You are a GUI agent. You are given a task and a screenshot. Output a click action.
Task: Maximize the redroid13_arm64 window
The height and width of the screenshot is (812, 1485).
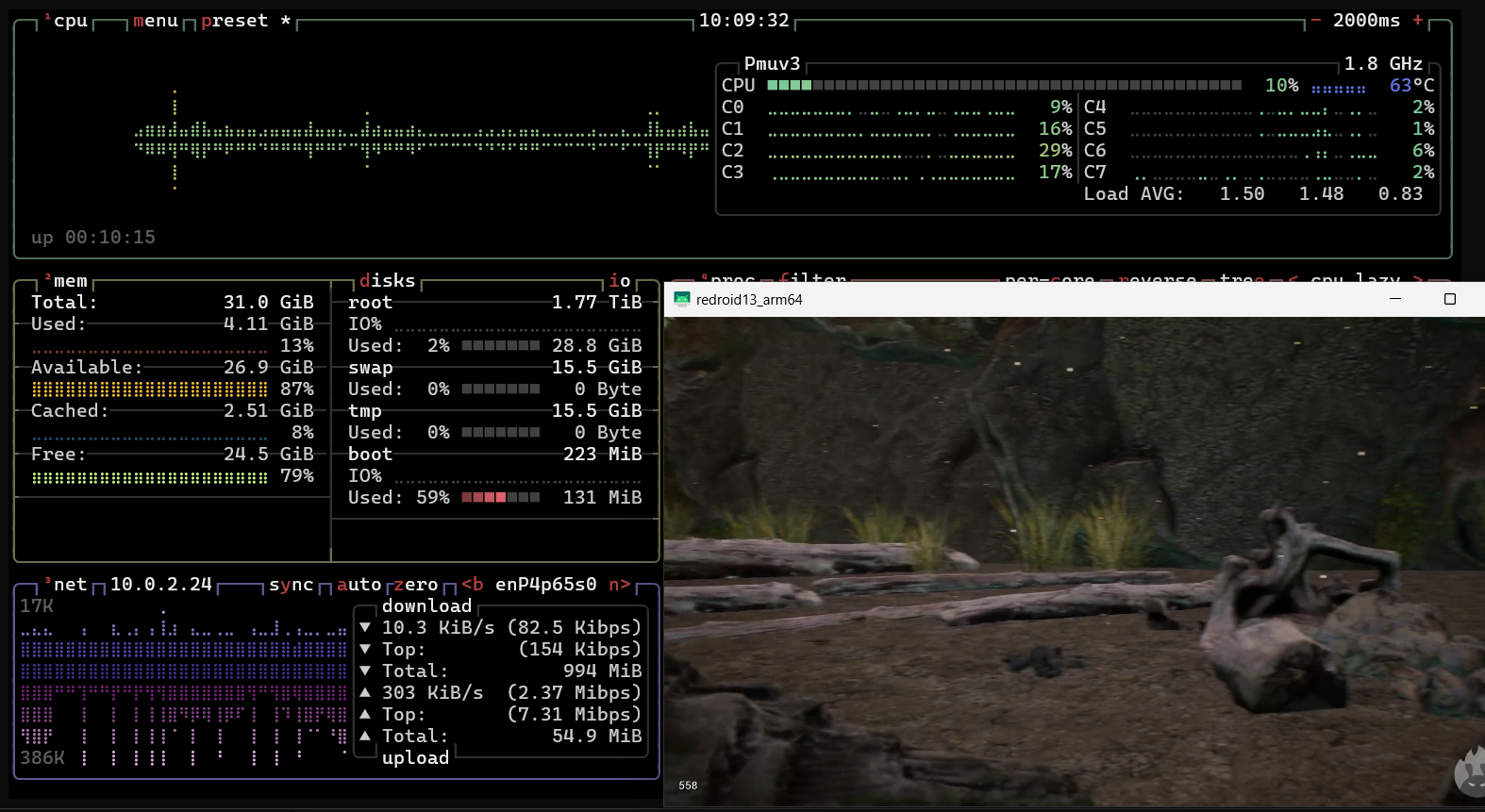pos(1450,299)
